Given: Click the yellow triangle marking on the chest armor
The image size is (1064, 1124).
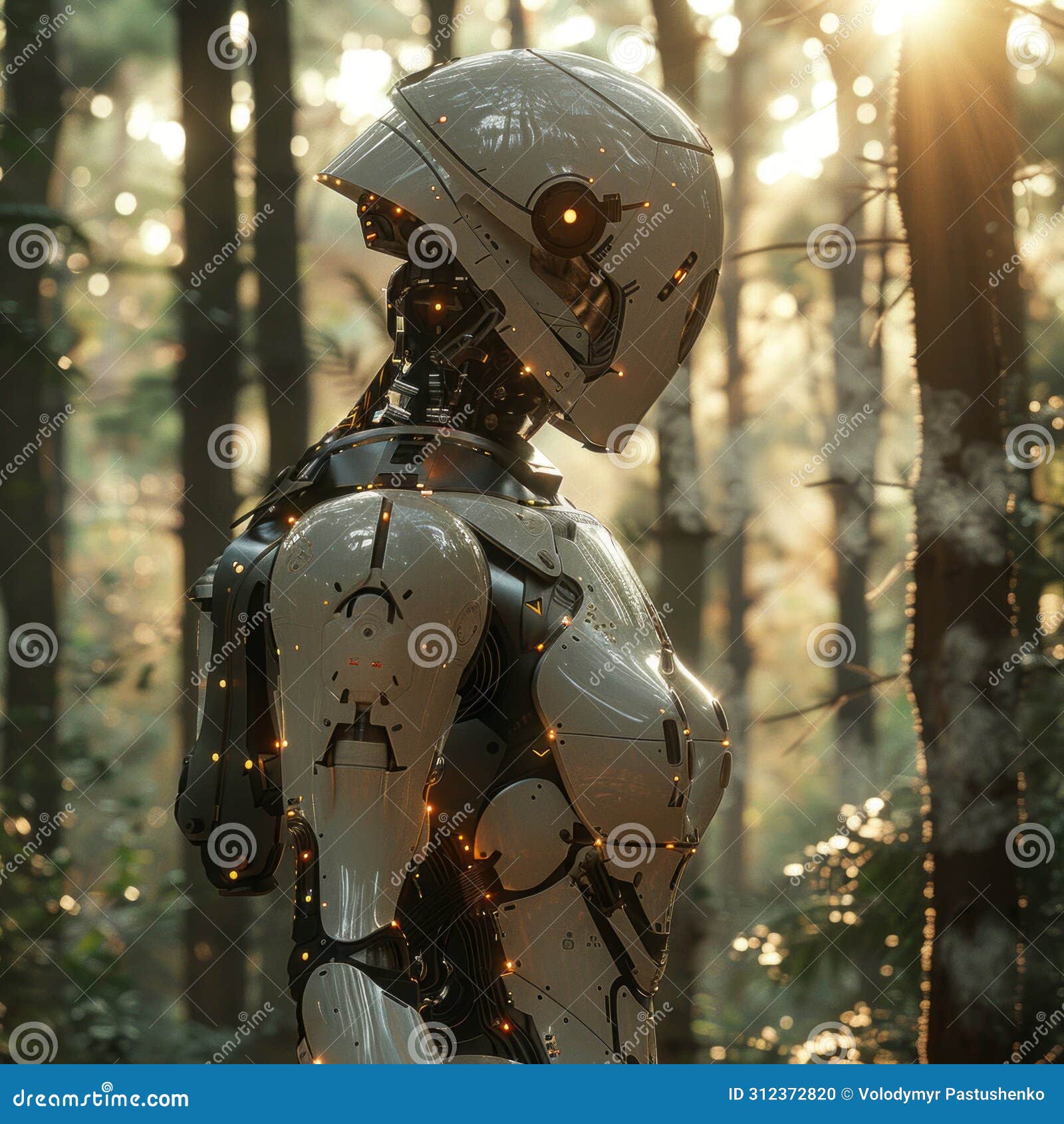Looking at the screenshot, I should pyautogui.click(x=536, y=605).
